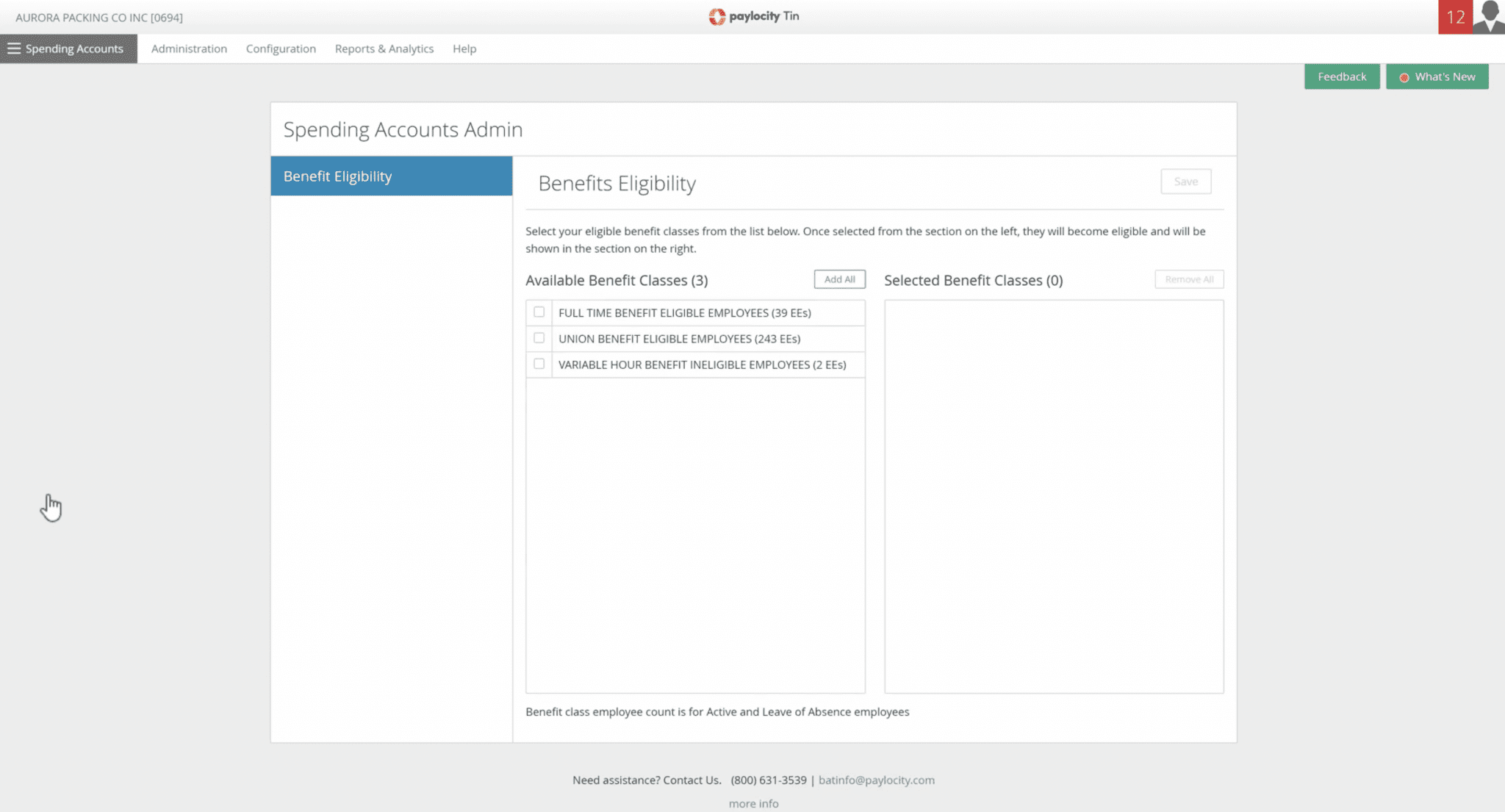
Task: Open the Help menu
Action: 464,48
